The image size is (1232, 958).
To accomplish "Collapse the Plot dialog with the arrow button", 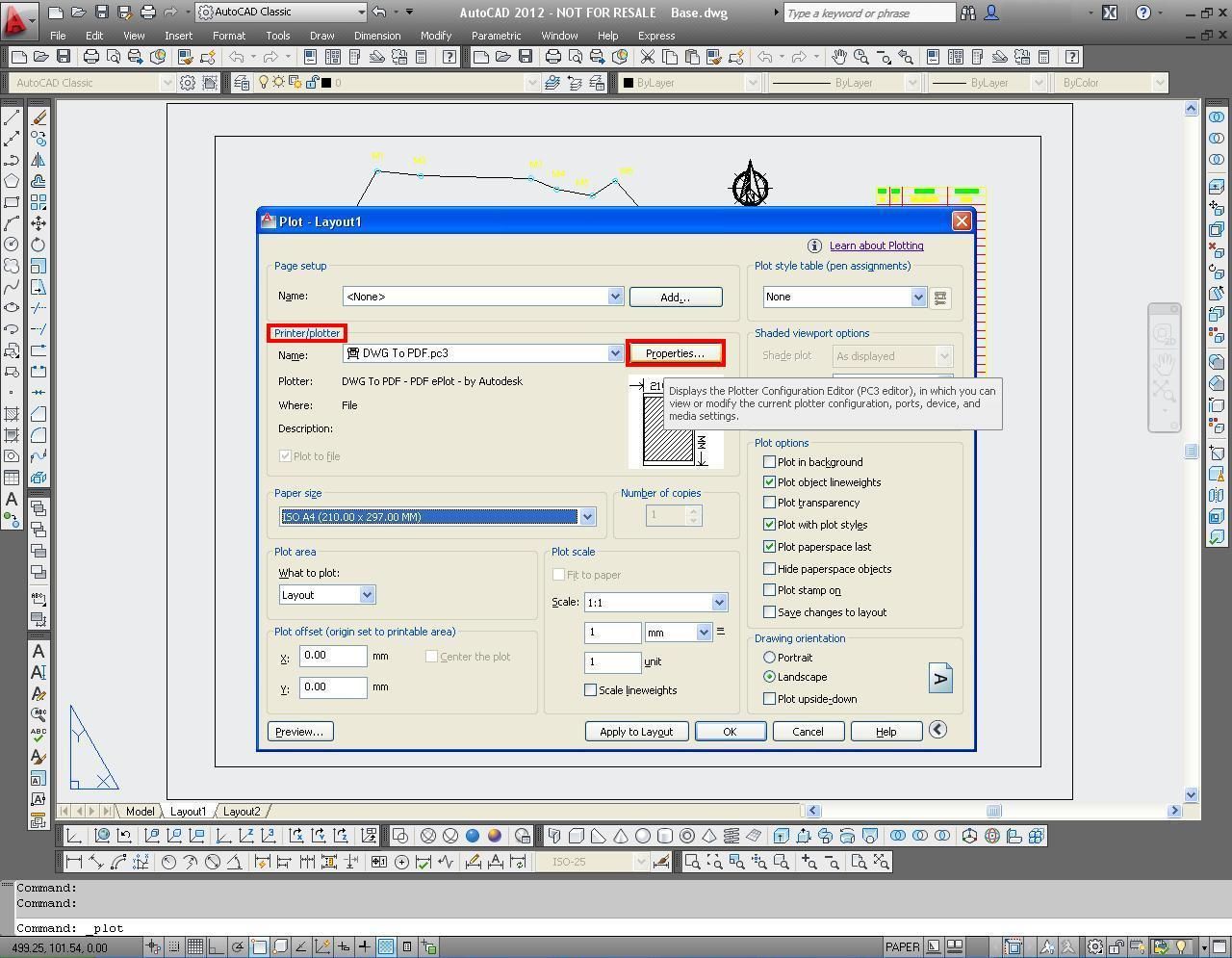I will [937, 730].
